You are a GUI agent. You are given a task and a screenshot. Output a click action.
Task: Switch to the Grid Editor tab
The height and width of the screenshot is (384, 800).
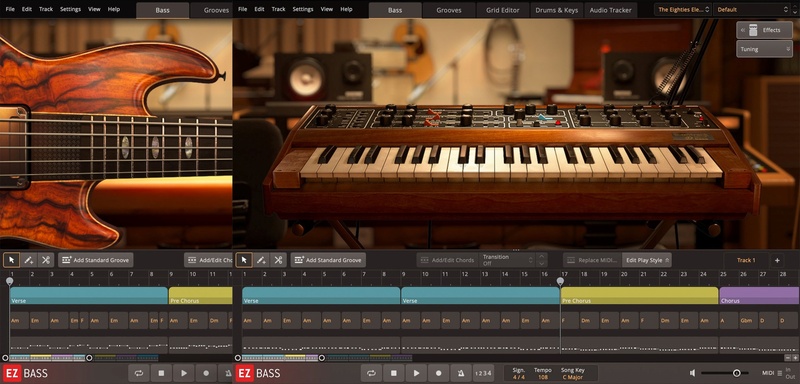click(x=503, y=10)
